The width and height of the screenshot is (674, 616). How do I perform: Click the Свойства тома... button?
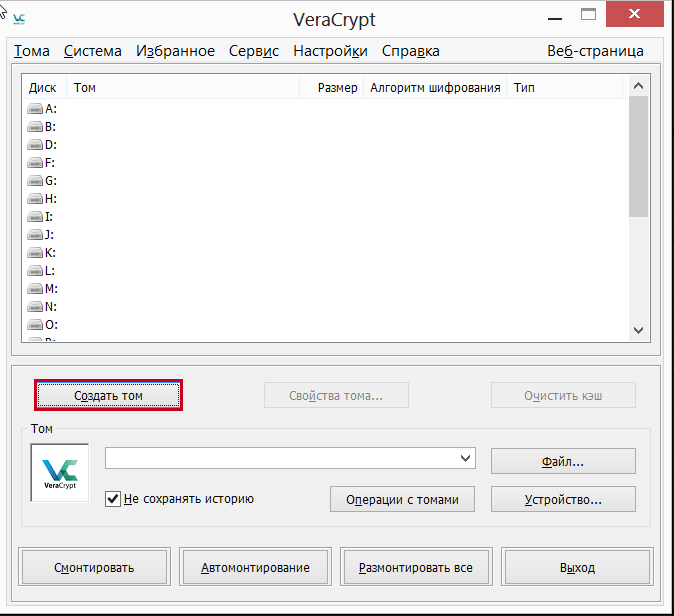tap(336, 395)
